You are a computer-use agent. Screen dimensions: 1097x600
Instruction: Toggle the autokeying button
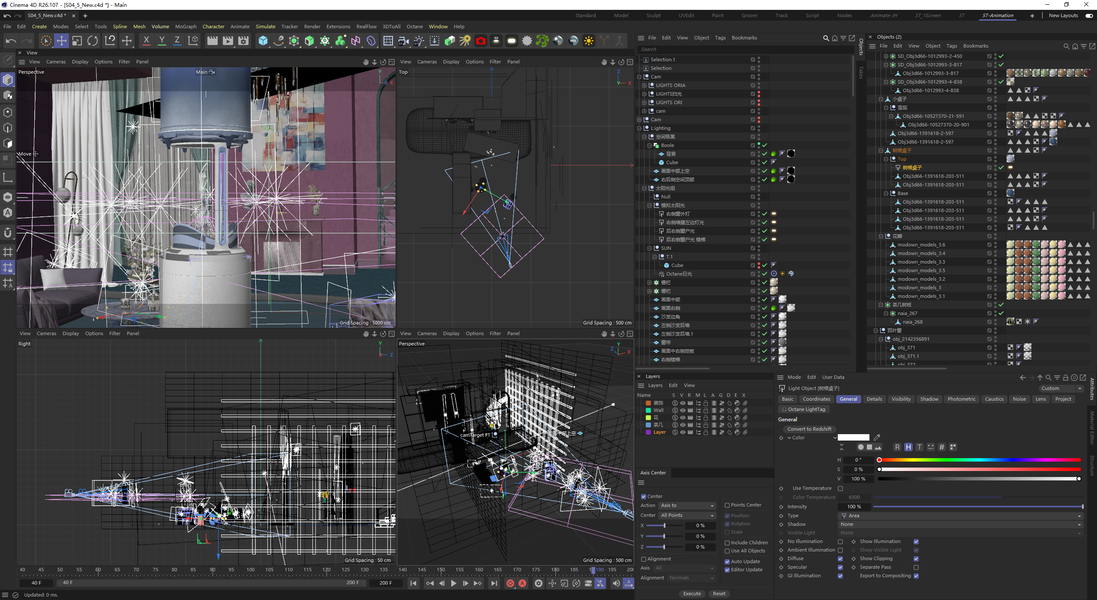[x=523, y=583]
